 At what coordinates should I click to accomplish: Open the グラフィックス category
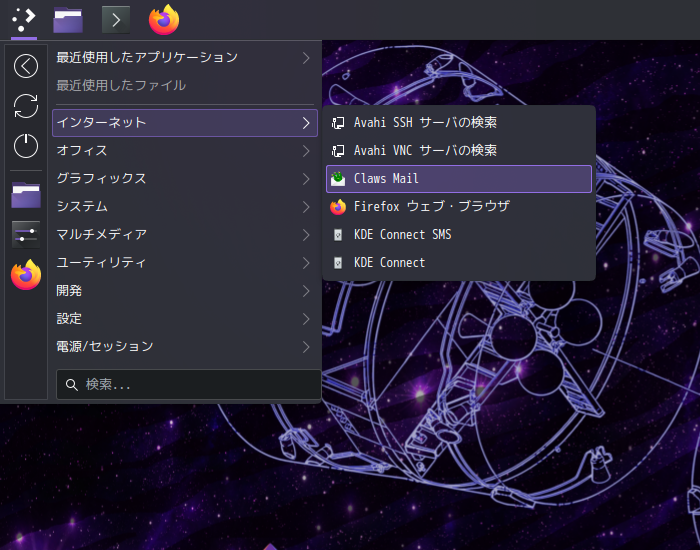184,179
